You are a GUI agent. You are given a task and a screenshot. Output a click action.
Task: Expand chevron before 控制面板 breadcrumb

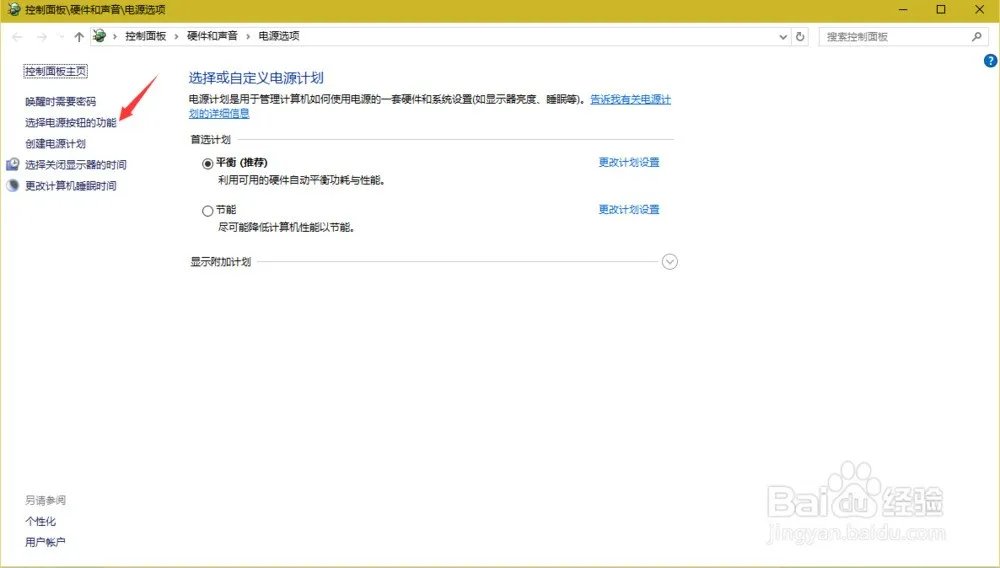[115, 36]
